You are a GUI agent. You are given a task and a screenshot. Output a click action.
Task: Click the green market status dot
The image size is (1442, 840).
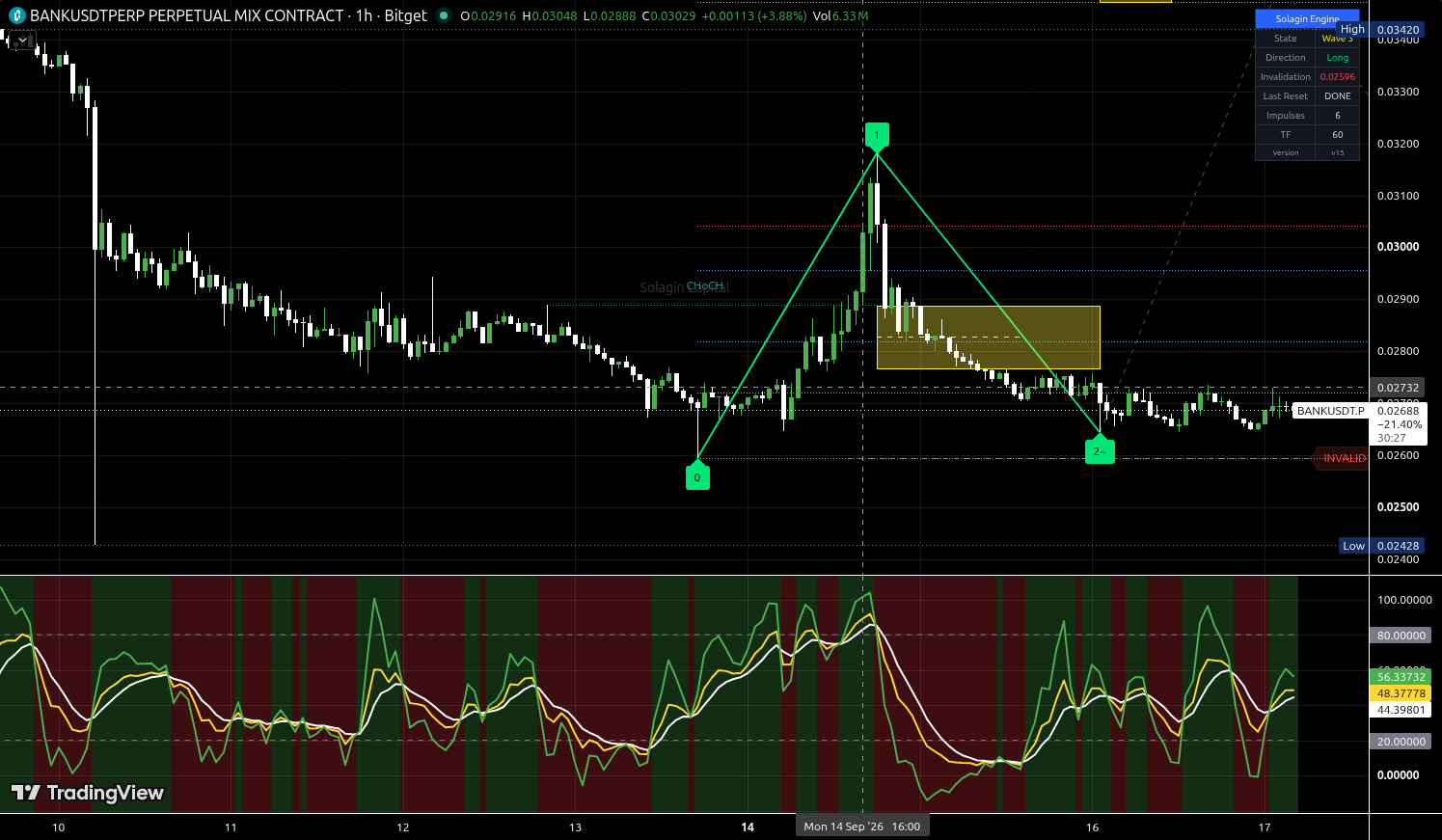click(x=444, y=15)
